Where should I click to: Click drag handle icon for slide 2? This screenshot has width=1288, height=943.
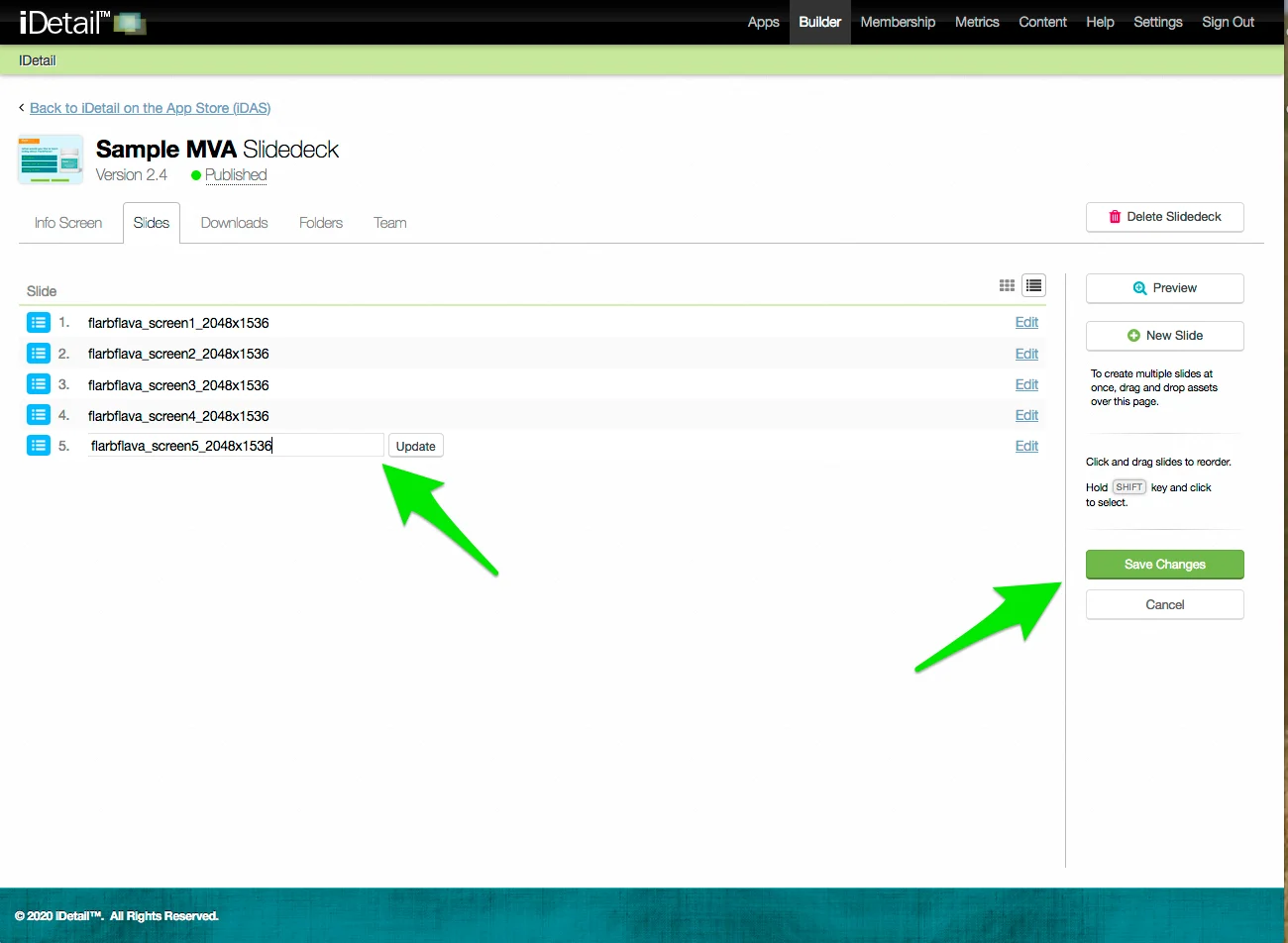[x=39, y=353]
